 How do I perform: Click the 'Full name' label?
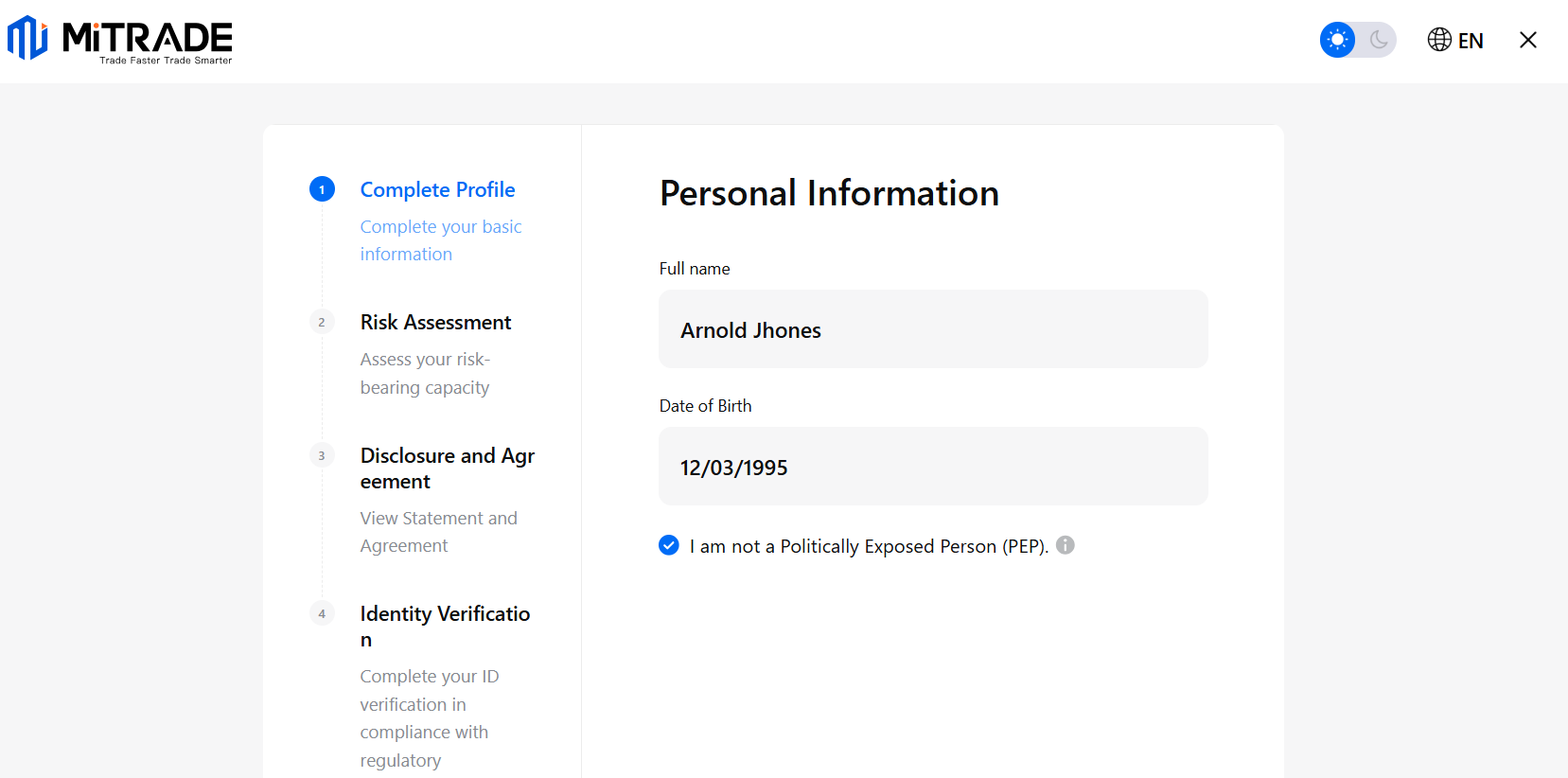coord(695,269)
